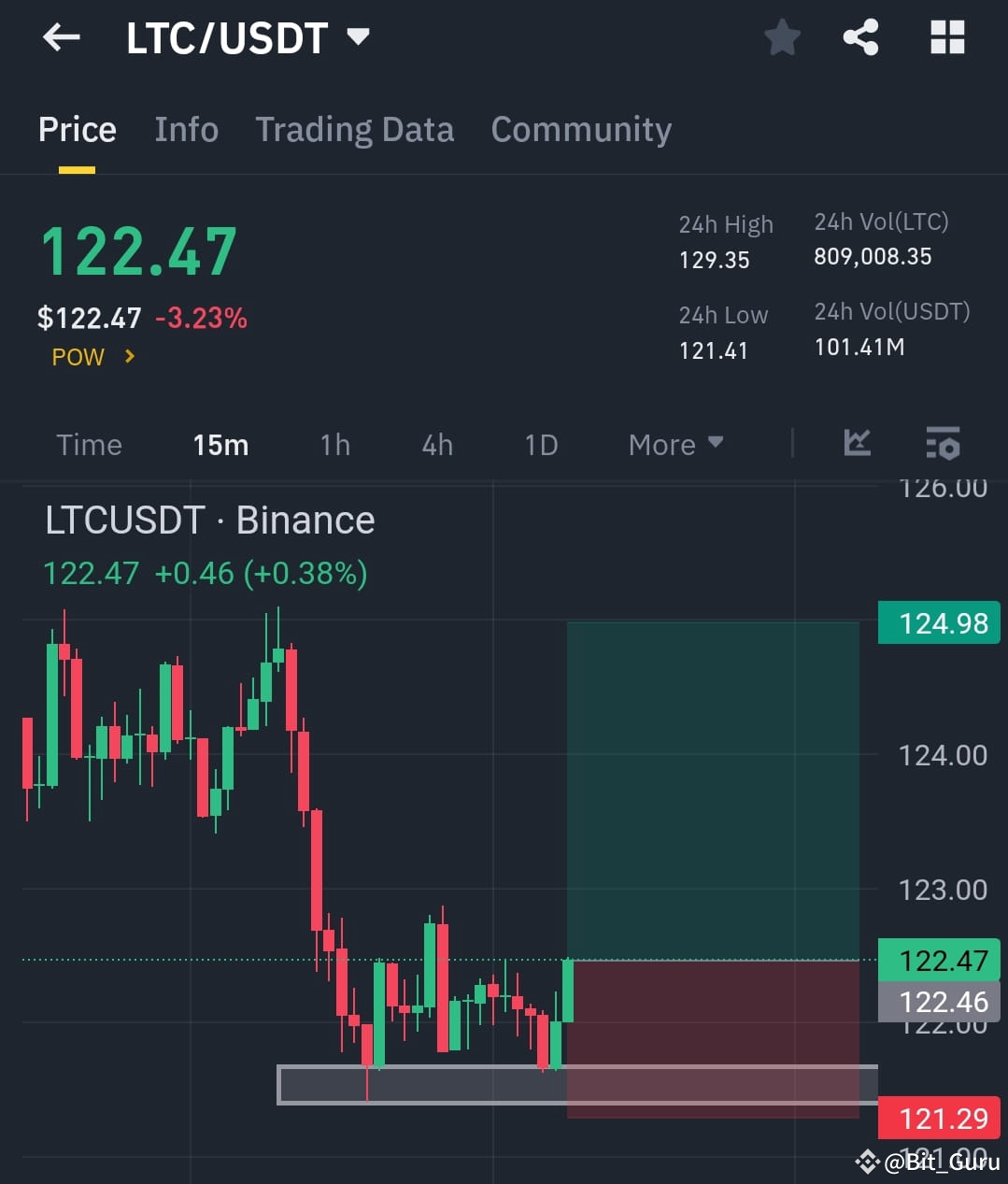Screen dimensions: 1008x1184
Task: Open the Community tab
Action: click(x=581, y=130)
